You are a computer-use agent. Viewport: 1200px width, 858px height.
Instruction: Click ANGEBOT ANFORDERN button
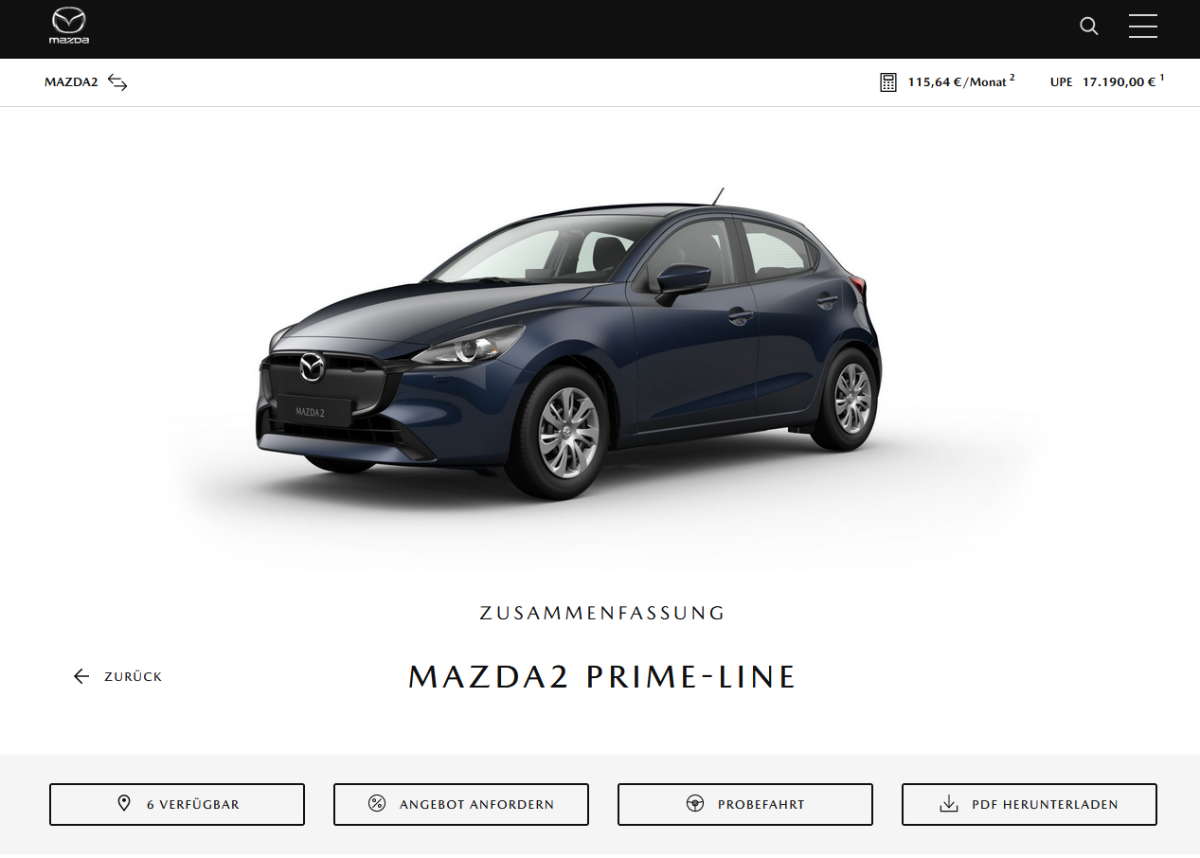tap(461, 804)
